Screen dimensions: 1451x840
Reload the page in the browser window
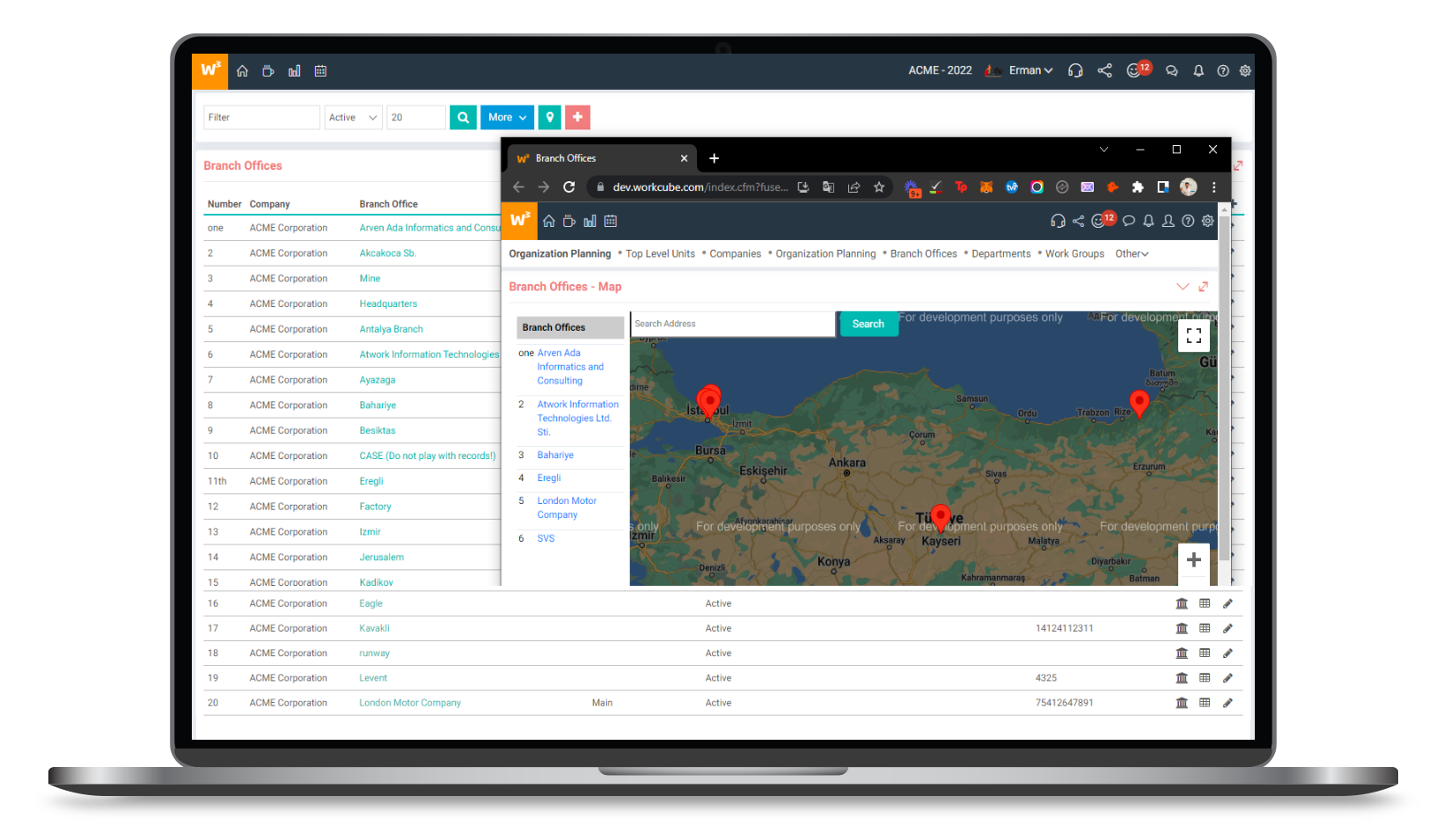(x=569, y=186)
